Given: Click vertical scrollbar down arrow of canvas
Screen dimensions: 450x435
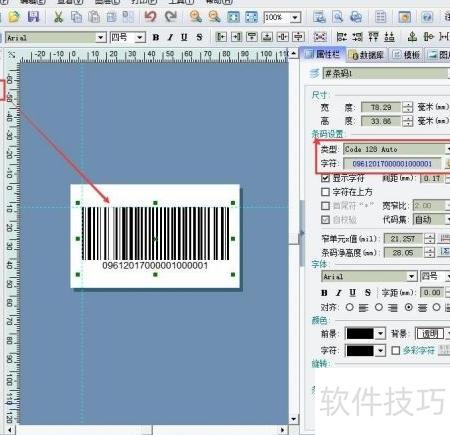Looking at the screenshot, I should point(293,419).
